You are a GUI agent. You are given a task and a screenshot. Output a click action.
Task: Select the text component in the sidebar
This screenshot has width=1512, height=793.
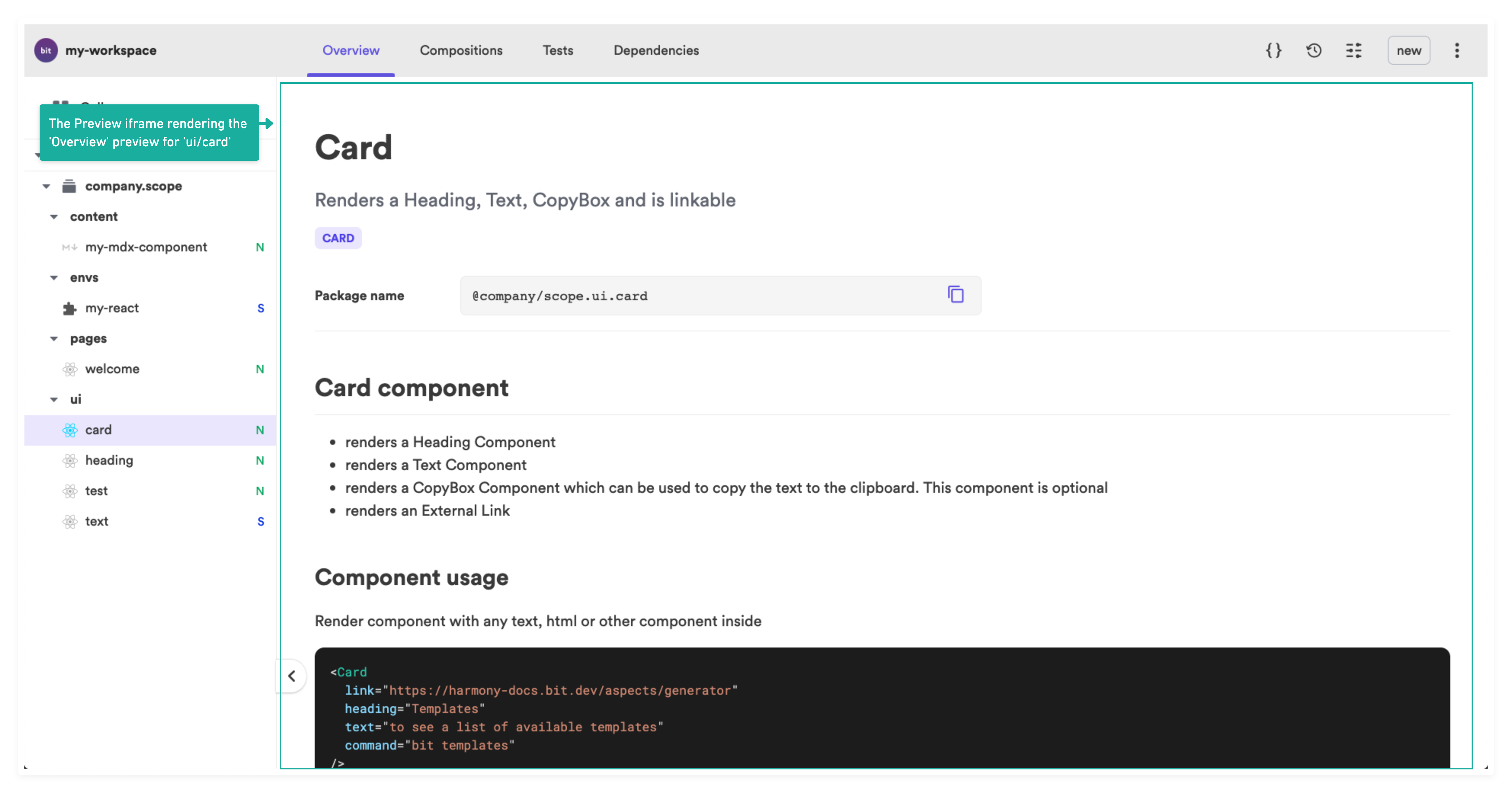pyautogui.click(x=96, y=521)
